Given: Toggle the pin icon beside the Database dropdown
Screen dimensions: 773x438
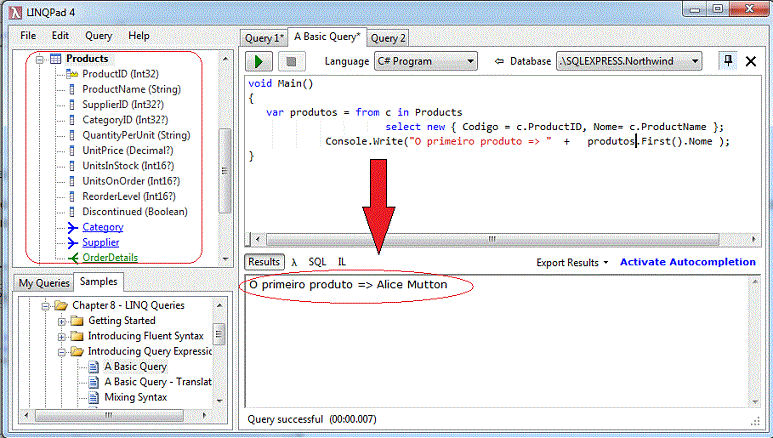Looking at the screenshot, I should pos(728,61).
